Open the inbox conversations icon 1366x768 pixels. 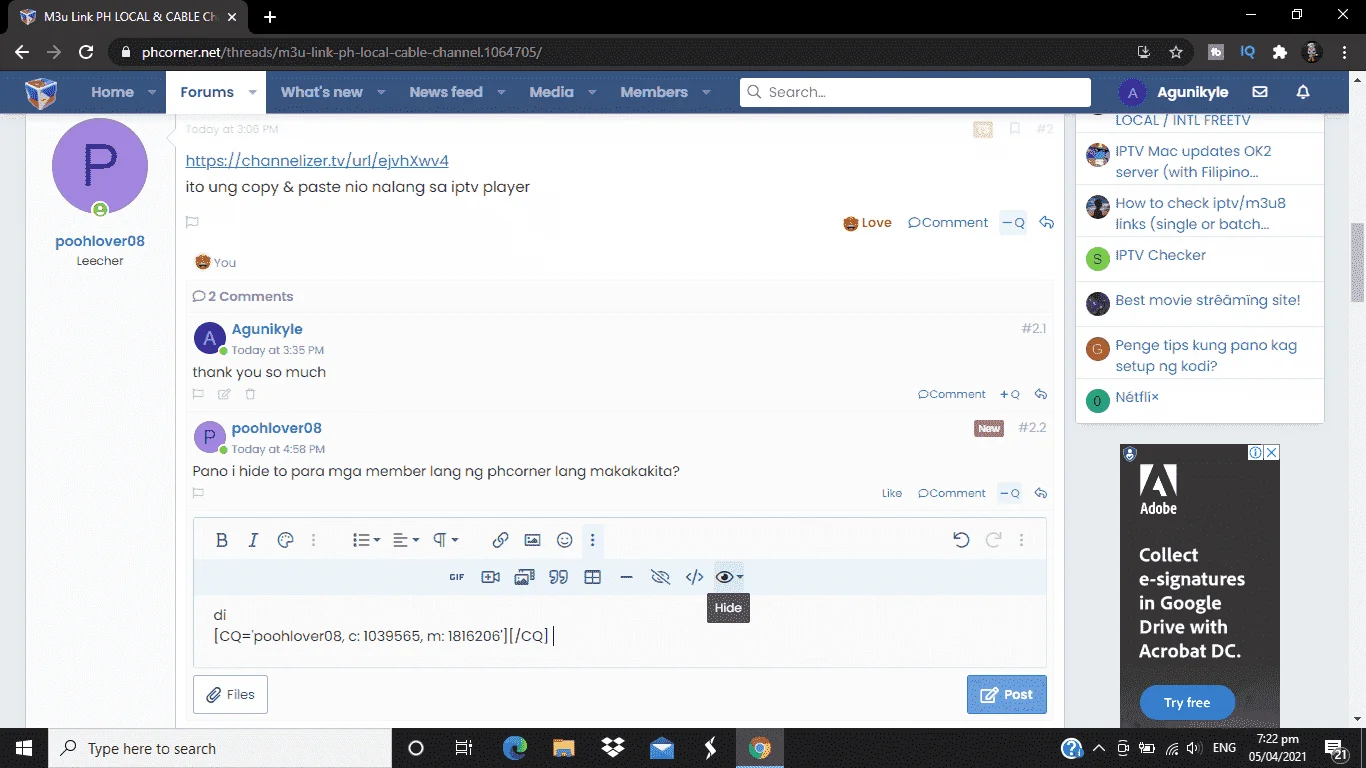(x=1260, y=92)
